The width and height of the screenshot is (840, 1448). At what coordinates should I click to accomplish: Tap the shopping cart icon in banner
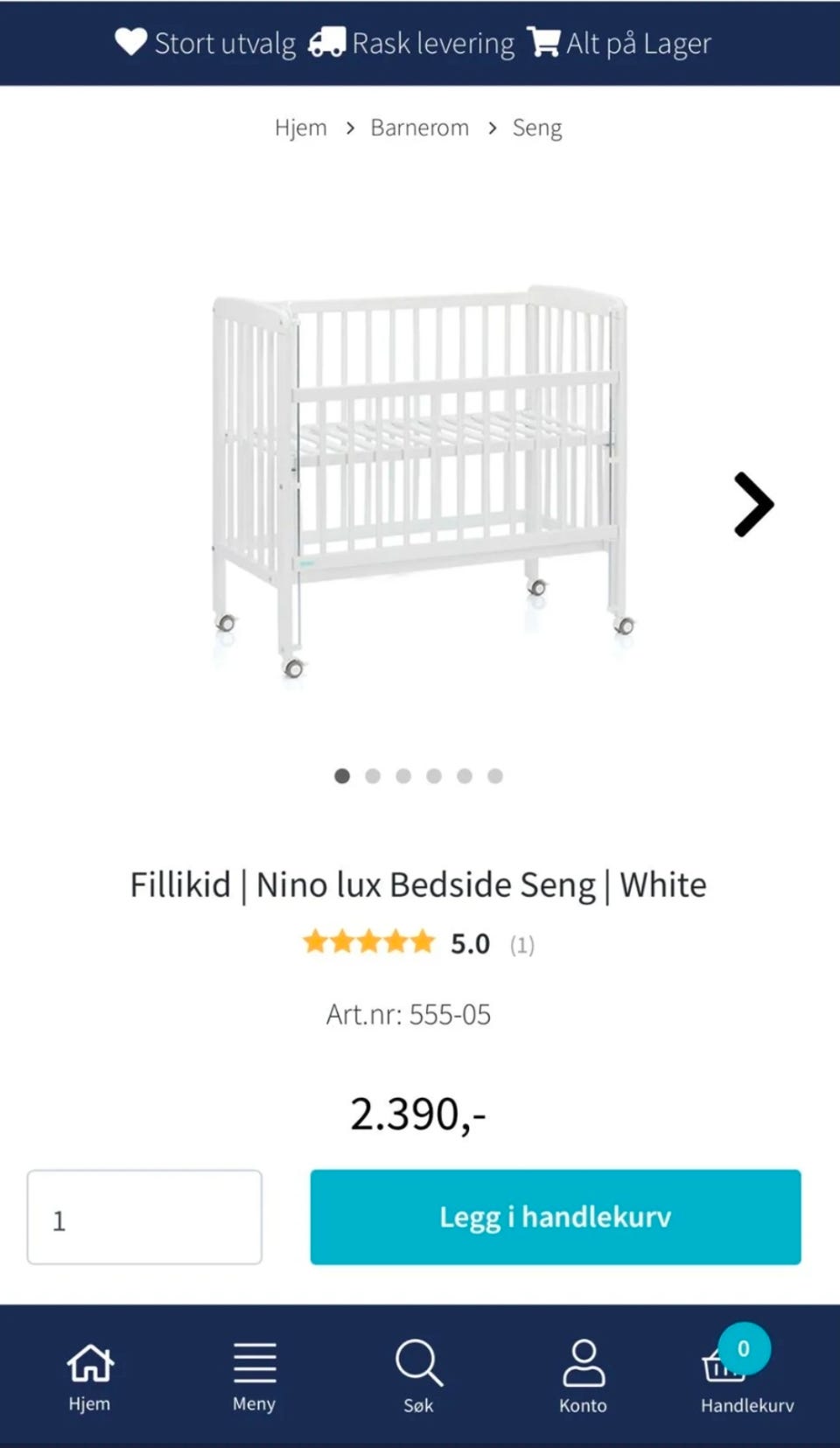(x=543, y=42)
